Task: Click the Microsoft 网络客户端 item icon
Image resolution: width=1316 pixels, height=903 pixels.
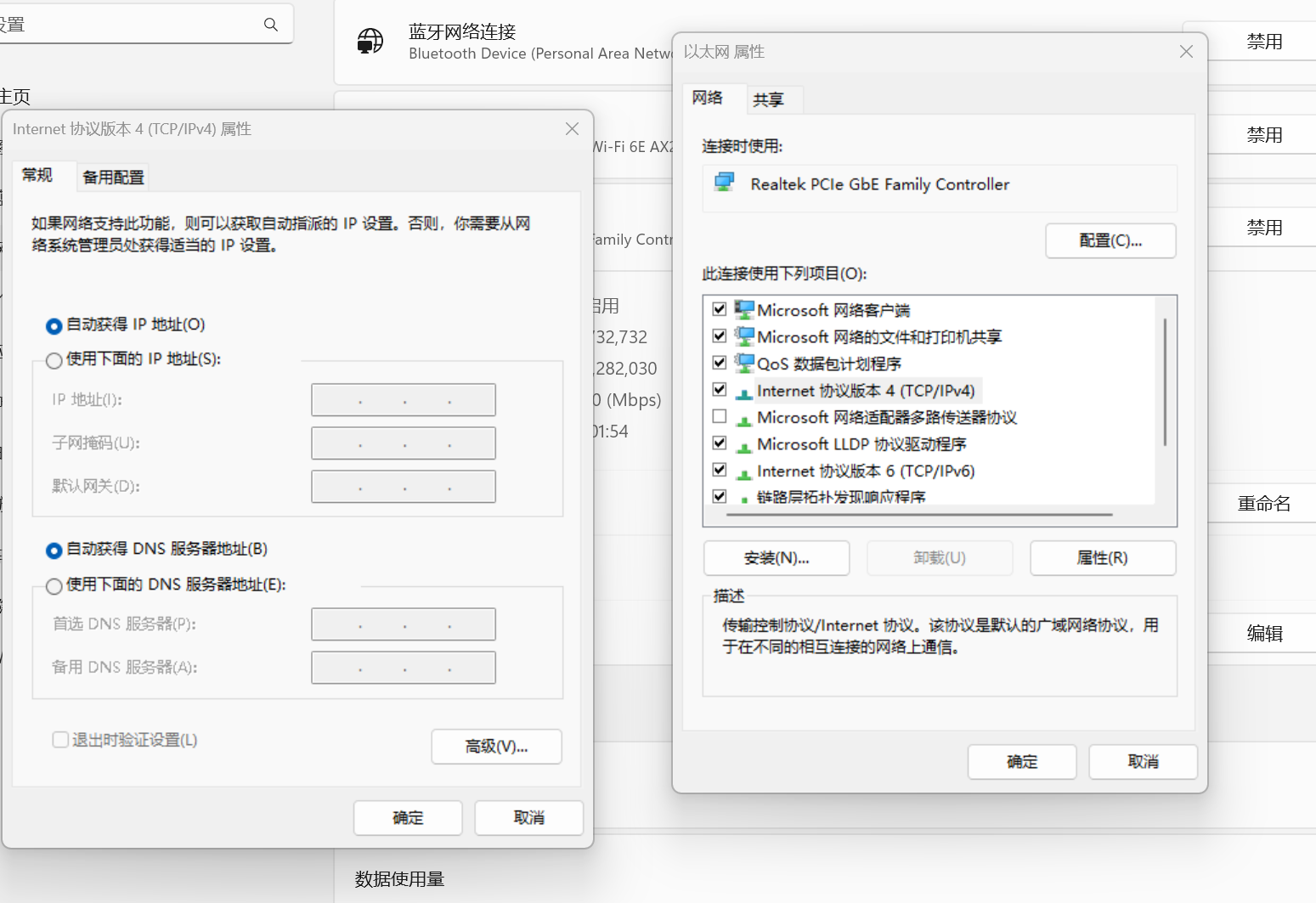Action: 744,308
